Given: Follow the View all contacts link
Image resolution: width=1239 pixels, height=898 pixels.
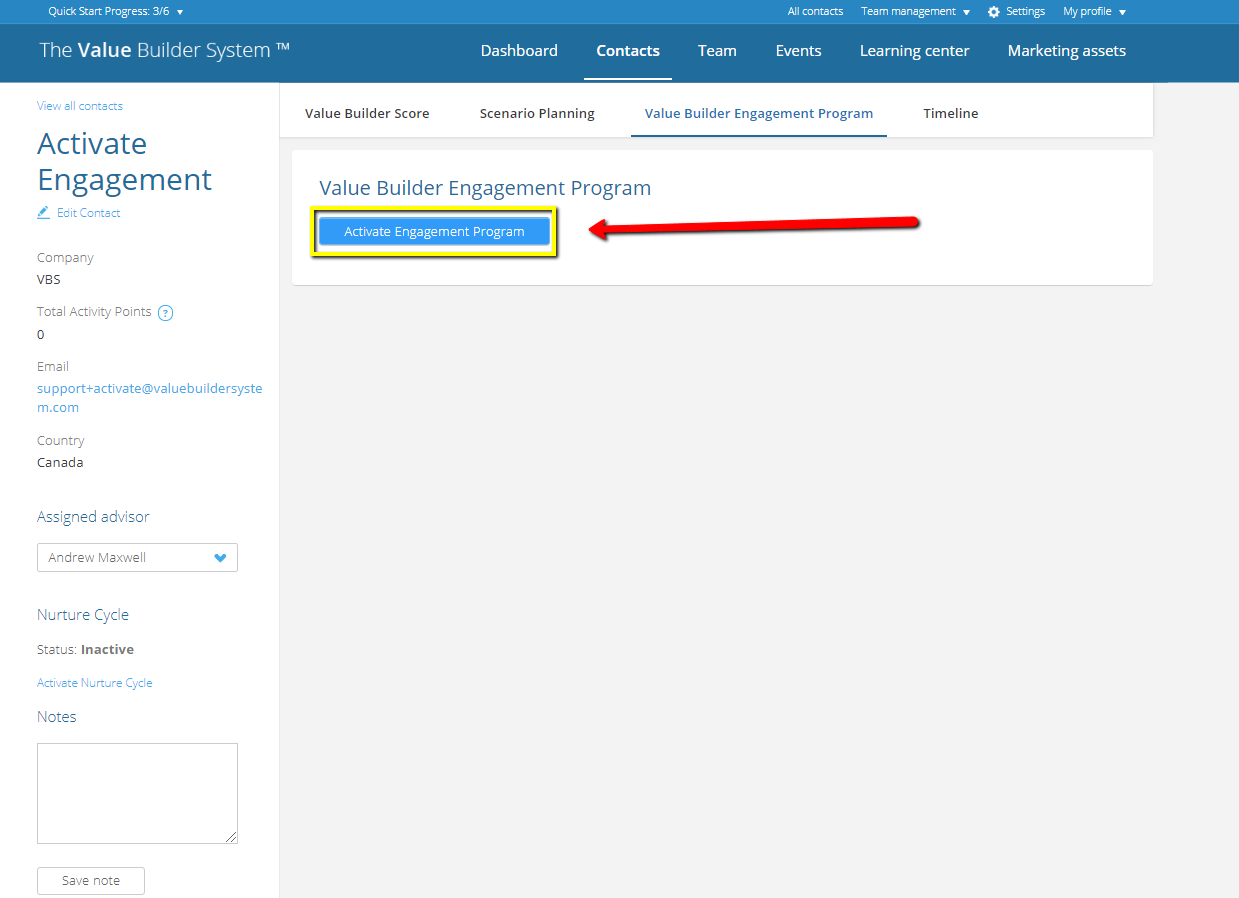Looking at the screenshot, I should 80,106.
